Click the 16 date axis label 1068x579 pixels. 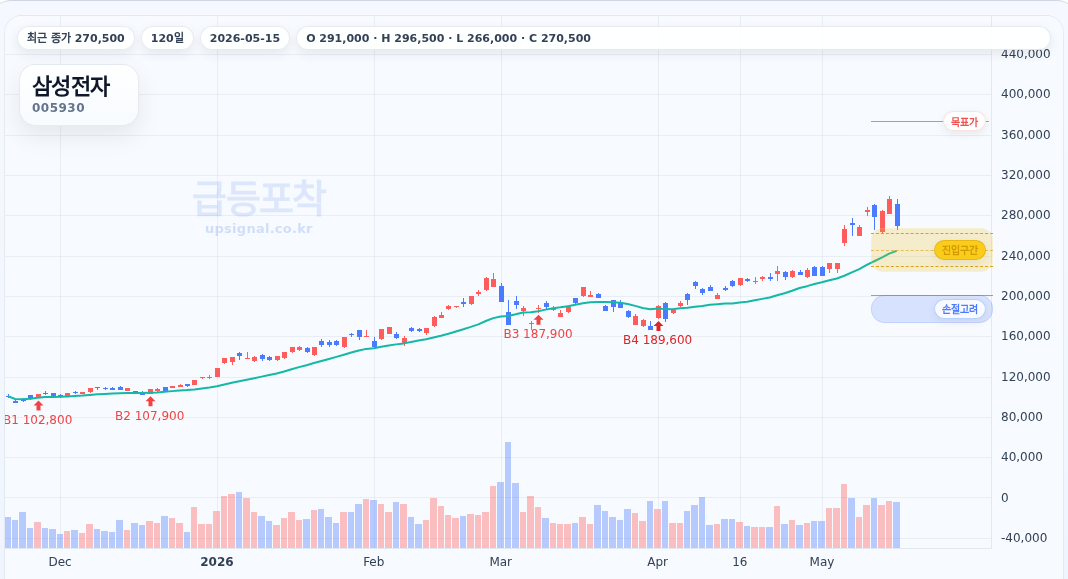click(740, 562)
